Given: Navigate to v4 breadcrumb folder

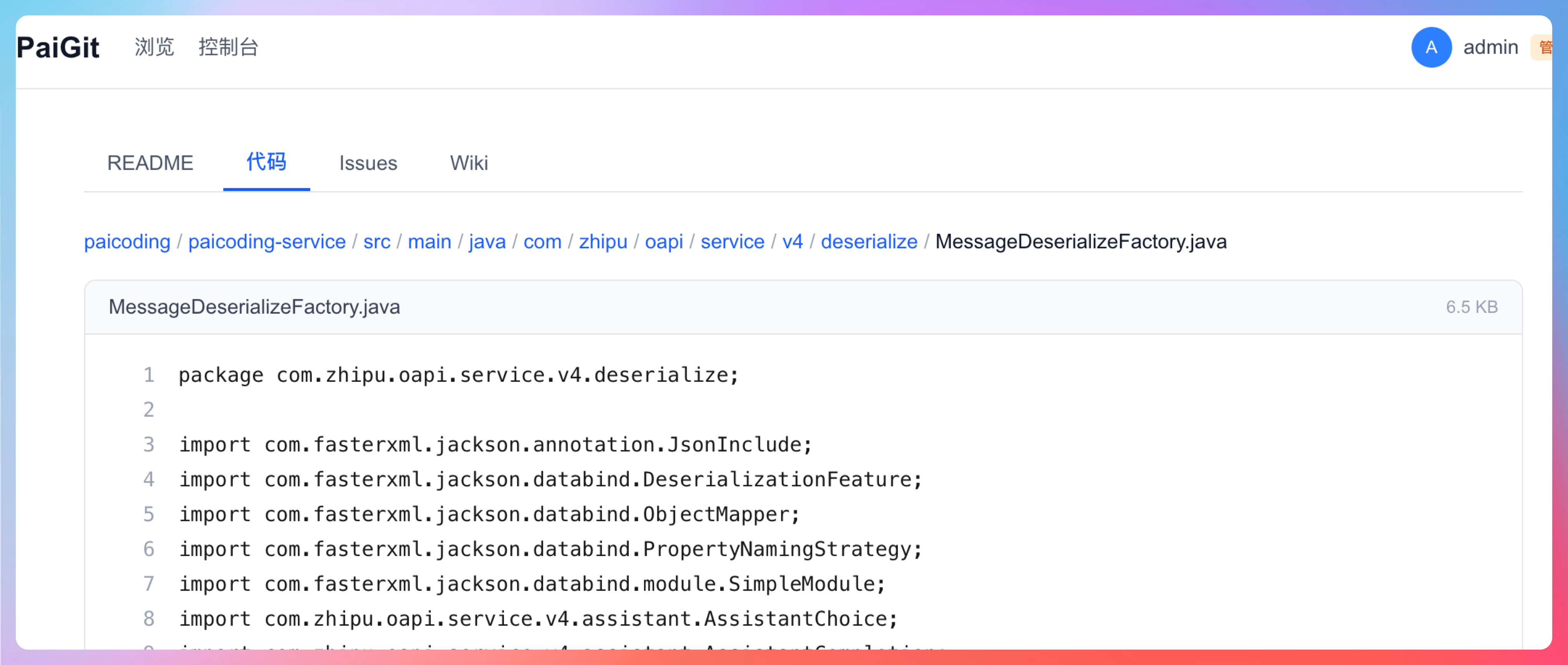Looking at the screenshot, I should [x=792, y=242].
